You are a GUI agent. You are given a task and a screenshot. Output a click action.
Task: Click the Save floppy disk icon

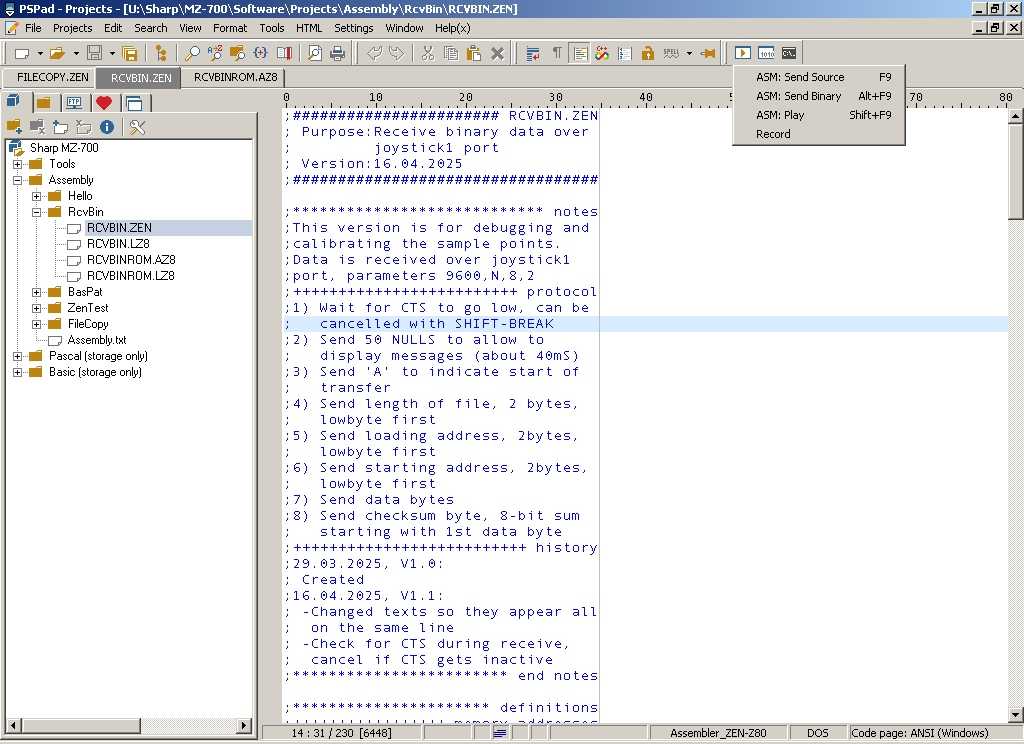95,54
